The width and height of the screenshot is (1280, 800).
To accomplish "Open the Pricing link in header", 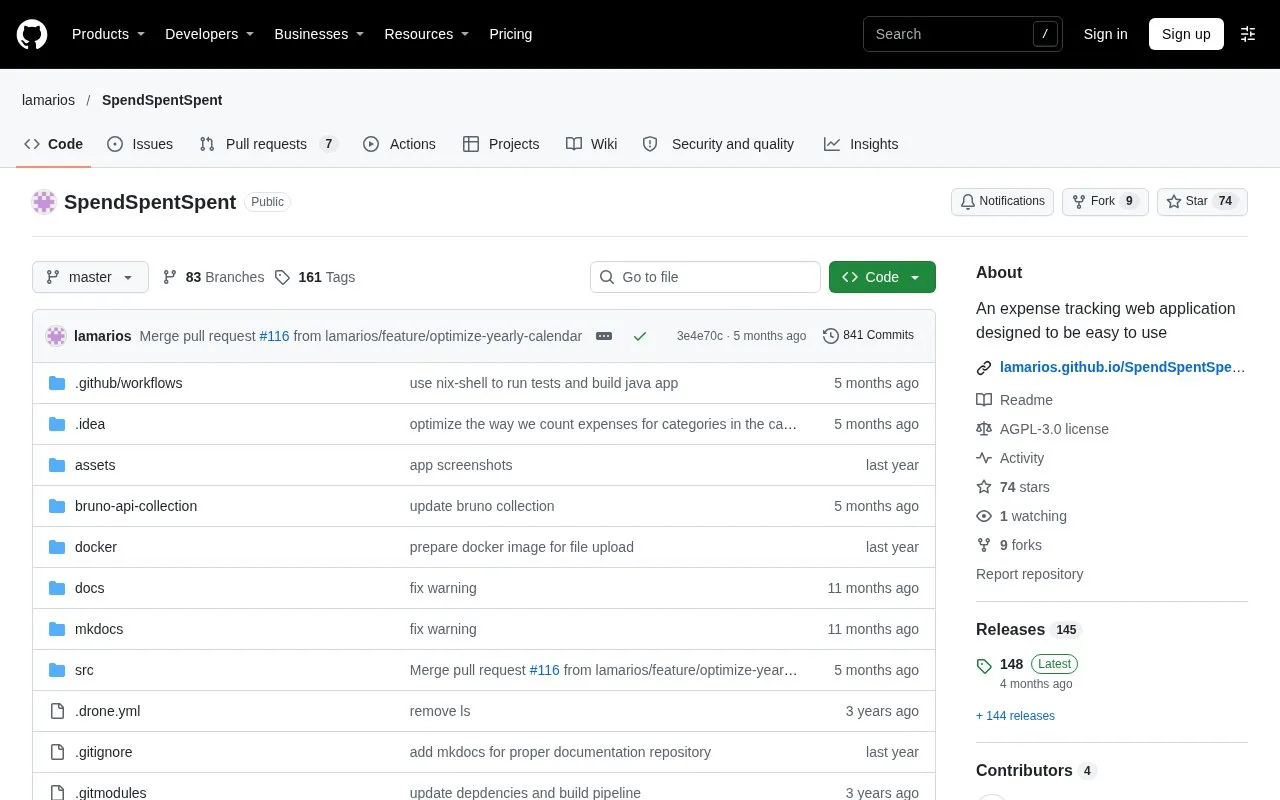I will (510, 34).
